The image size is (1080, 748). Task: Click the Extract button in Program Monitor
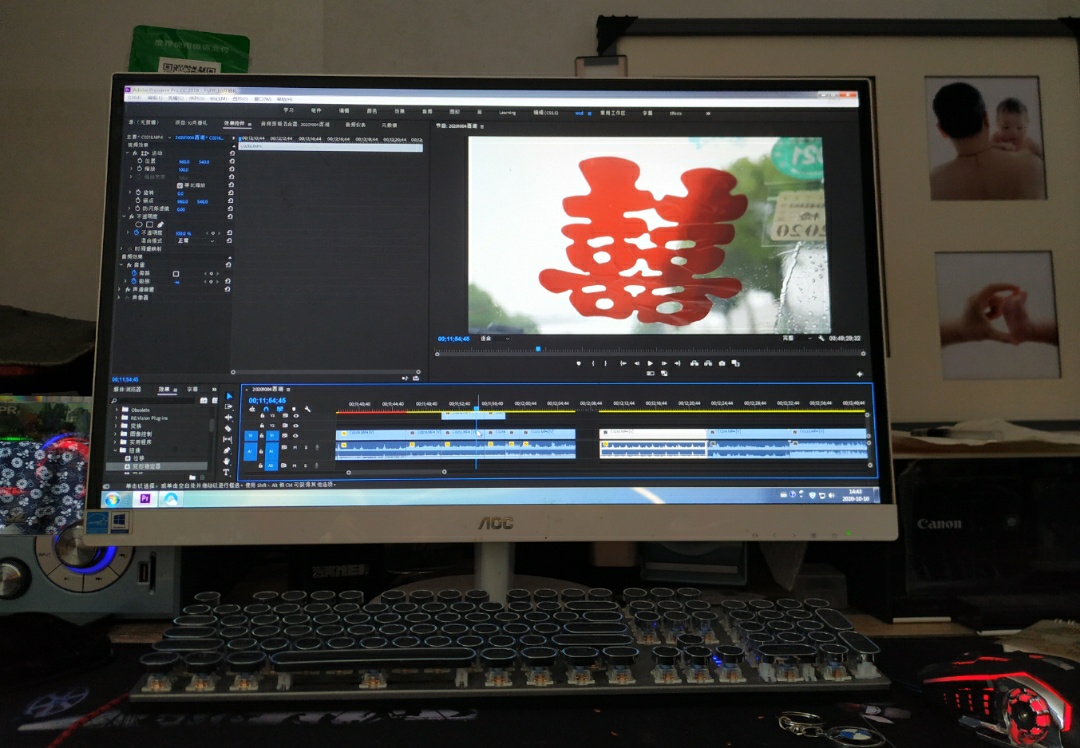(x=708, y=363)
